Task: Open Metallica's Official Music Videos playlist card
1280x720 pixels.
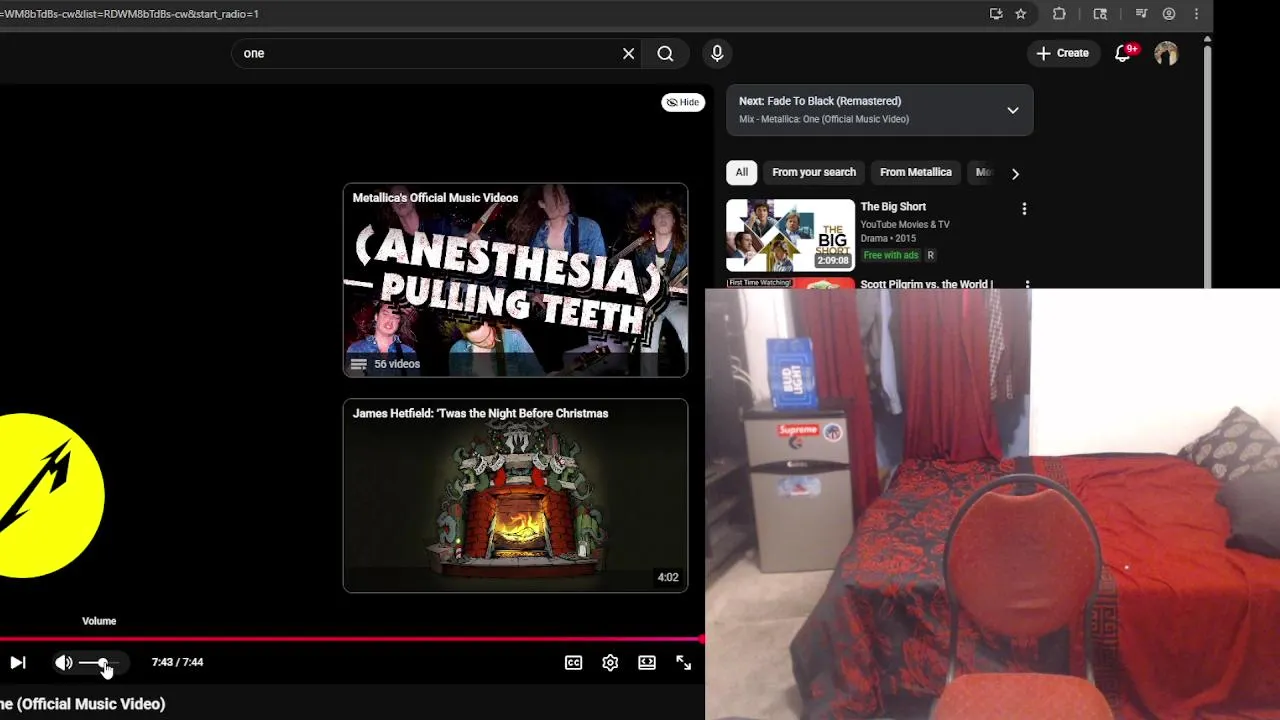Action: (515, 280)
